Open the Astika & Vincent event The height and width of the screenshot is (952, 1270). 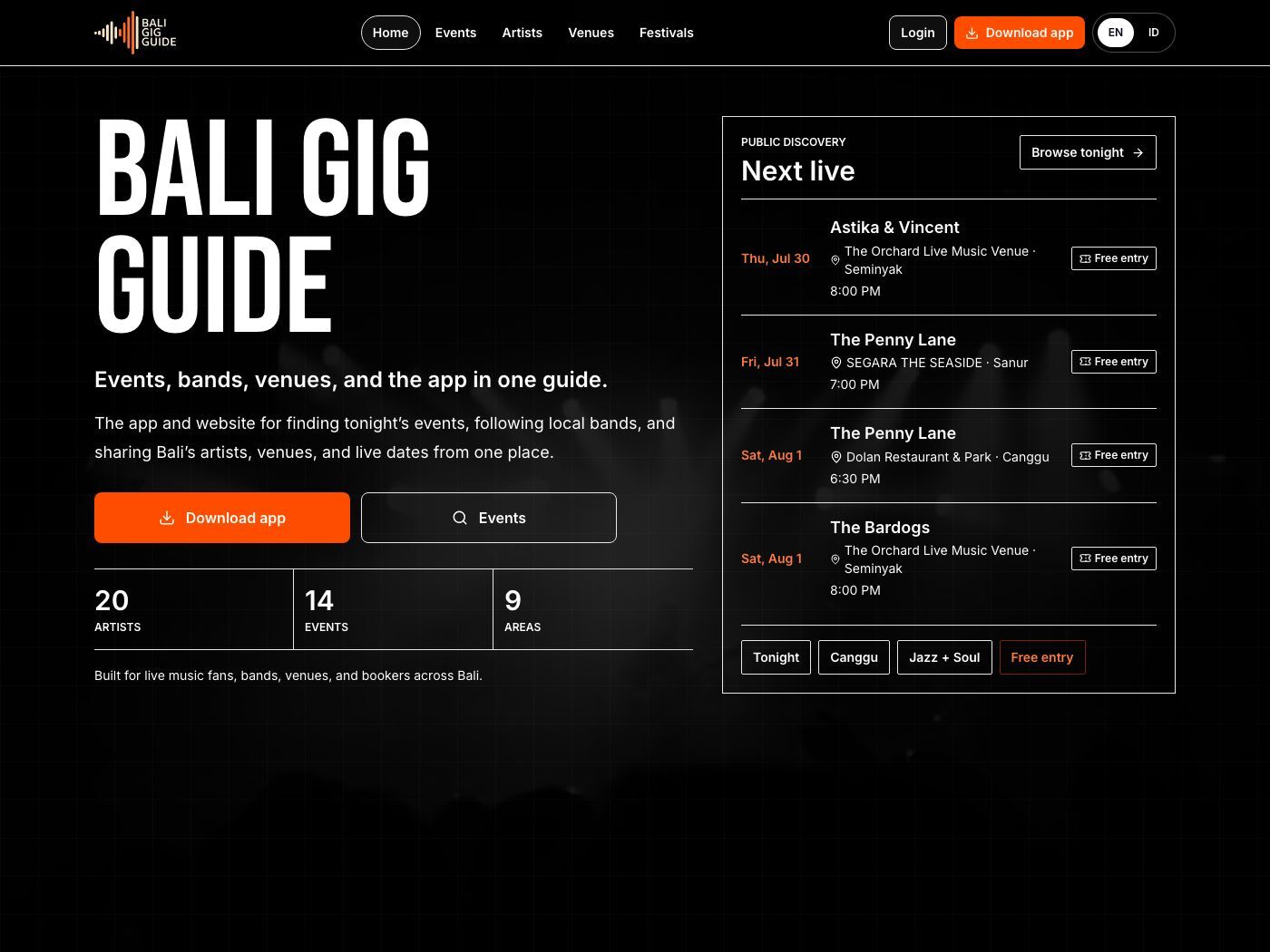[949, 258]
